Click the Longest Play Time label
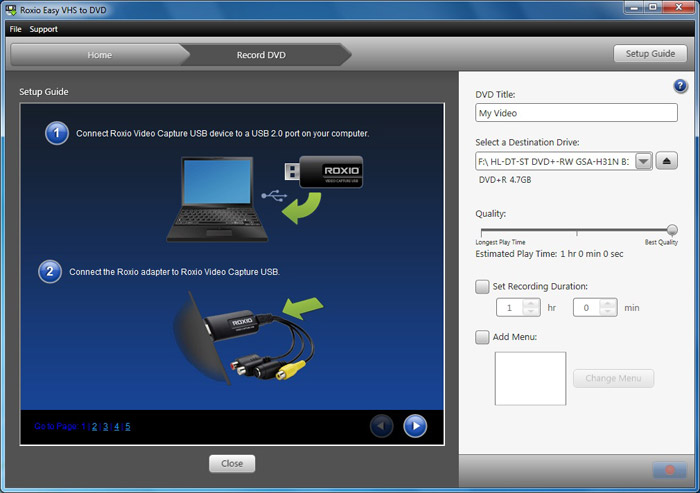Screen dimensions: 700x493 pyautogui.click(x=500, y=242)
